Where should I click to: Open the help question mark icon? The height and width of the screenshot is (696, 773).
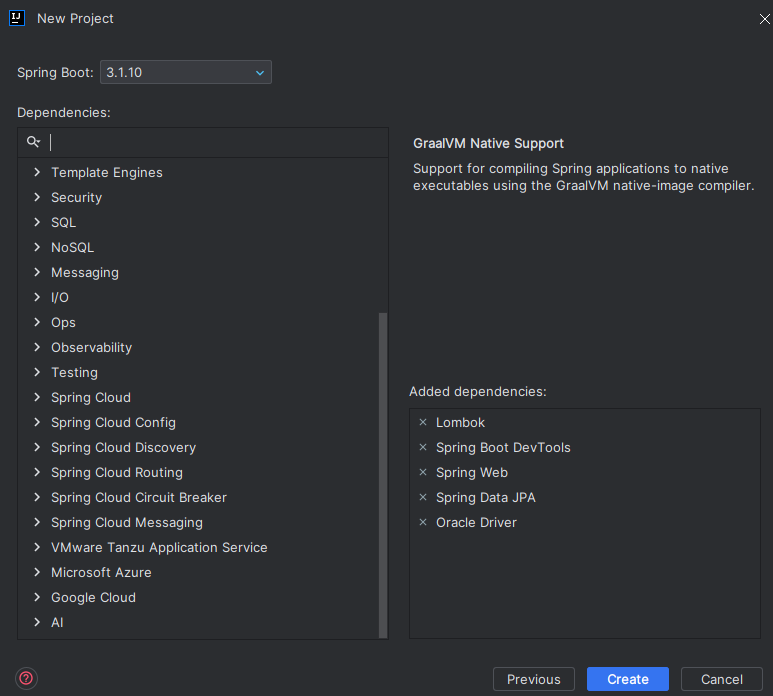click(26, 678)
